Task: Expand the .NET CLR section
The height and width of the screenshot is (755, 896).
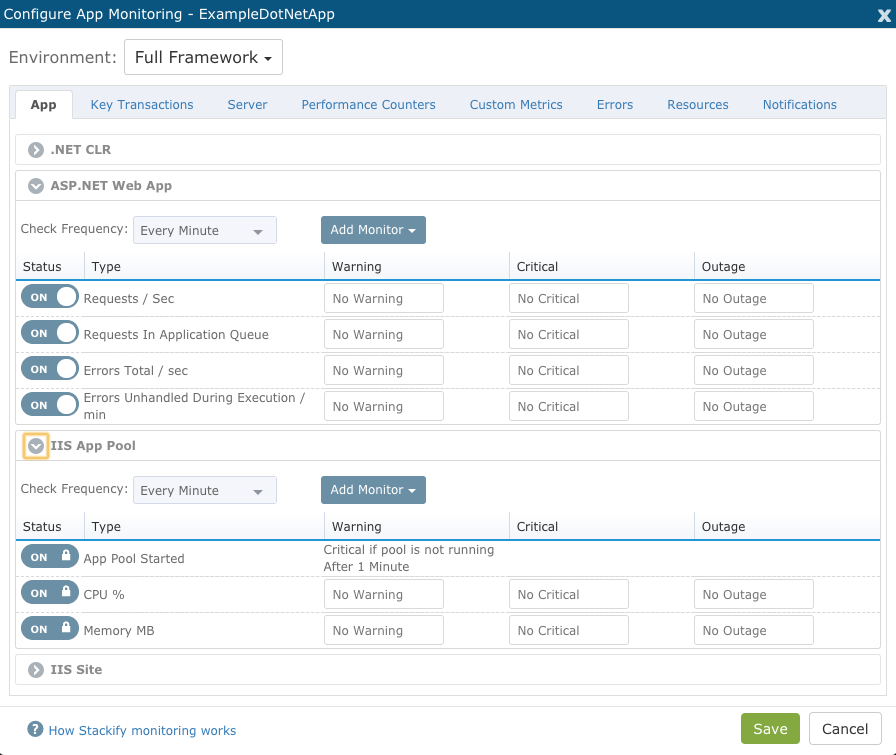Action: click(36, 150)
